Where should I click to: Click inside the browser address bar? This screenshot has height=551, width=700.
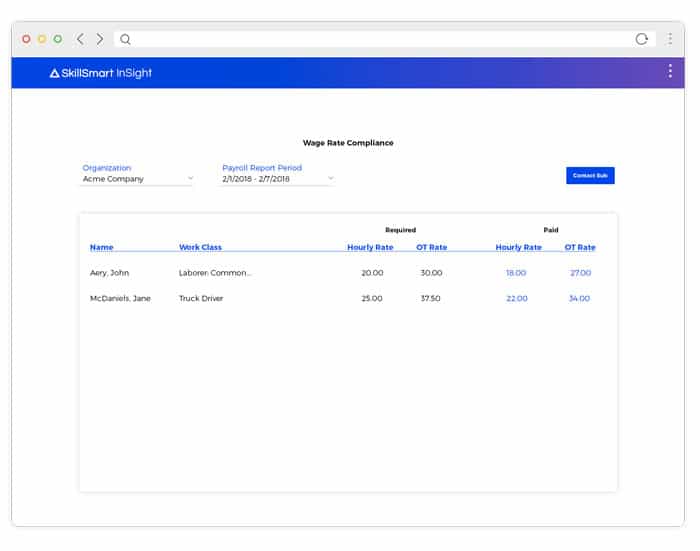[384, 39]
